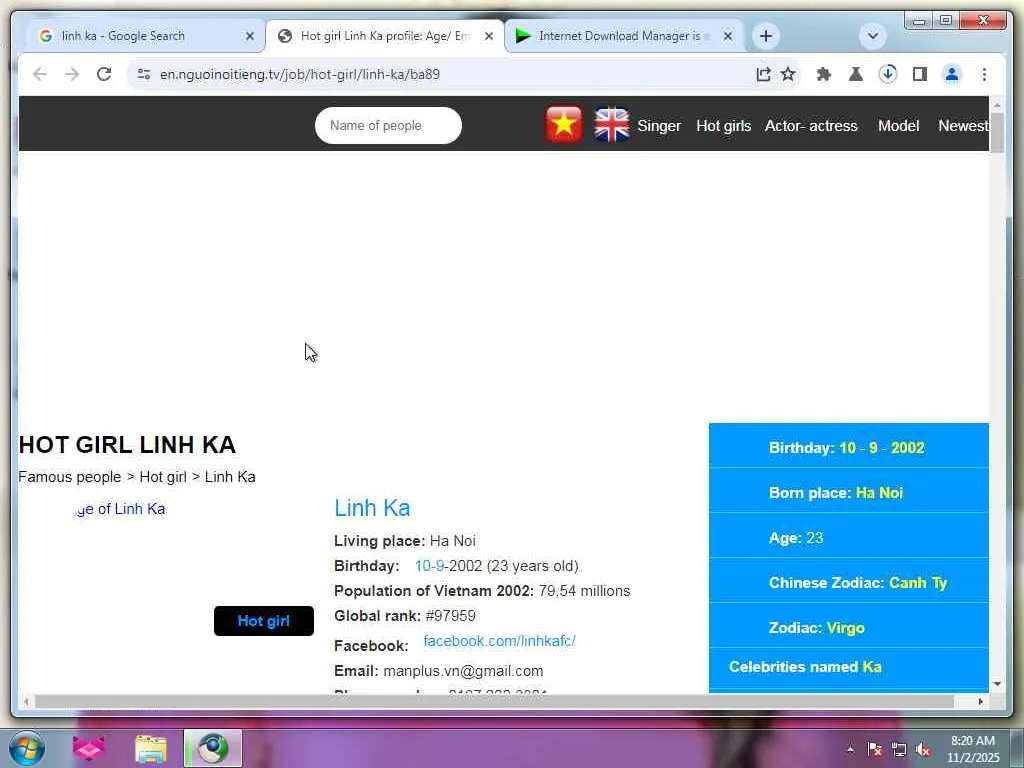The width and height of the screenshot is (1024, 768).
Task: View site information icon in address bar
Action: (144, 74)
